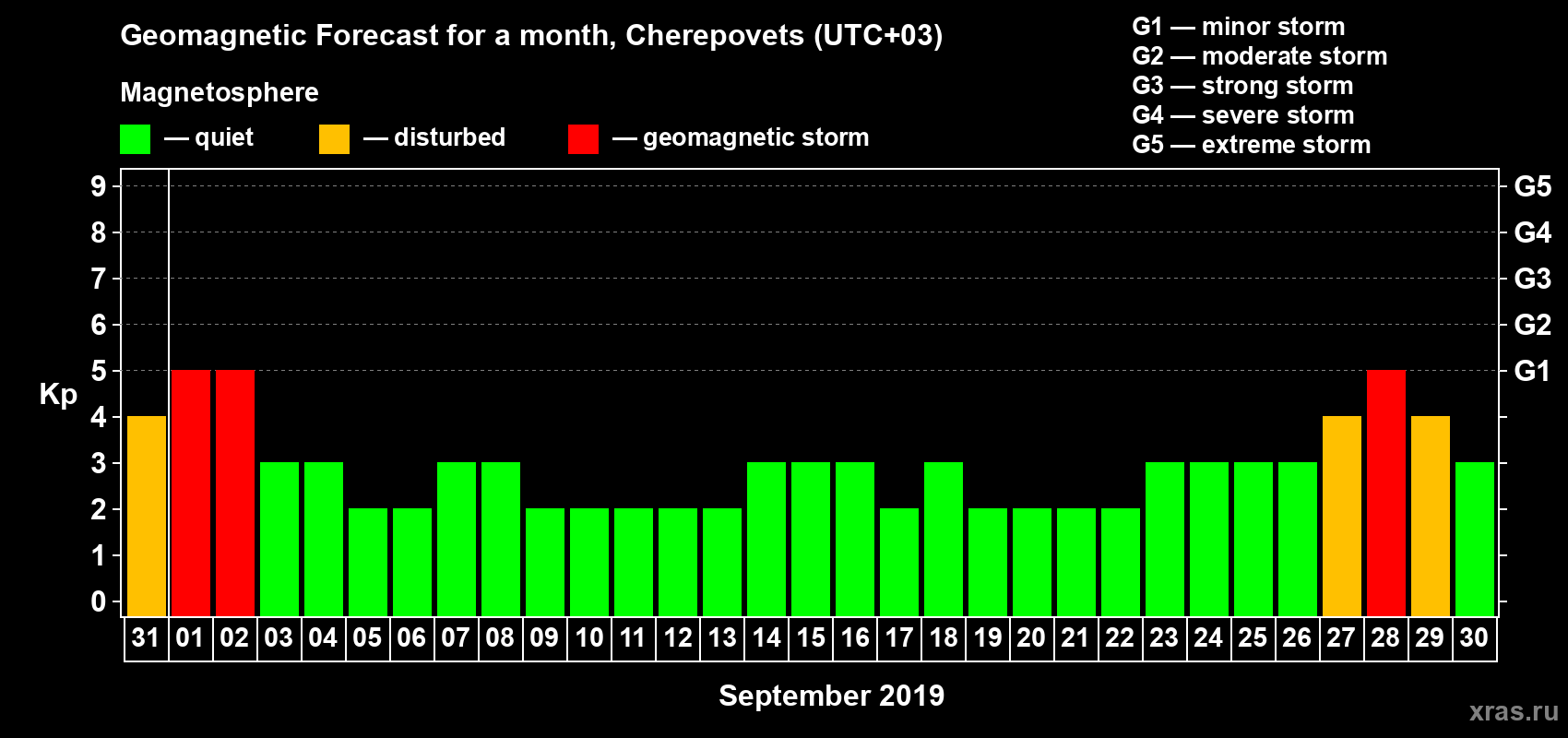1568x738 pixels.
Task: Select the green bar for September 10
Action: [589, 562]
